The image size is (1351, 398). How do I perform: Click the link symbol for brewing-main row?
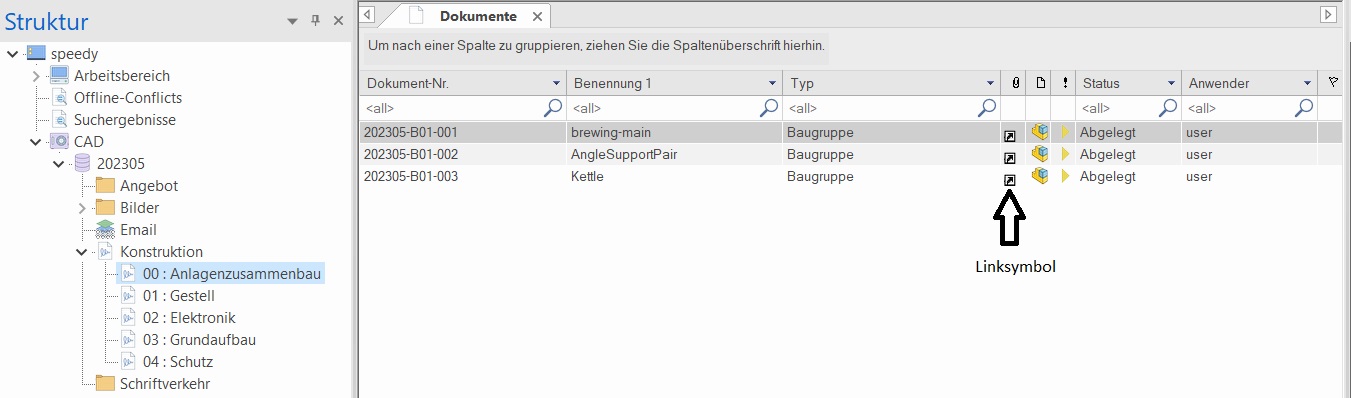[1010, 135]
